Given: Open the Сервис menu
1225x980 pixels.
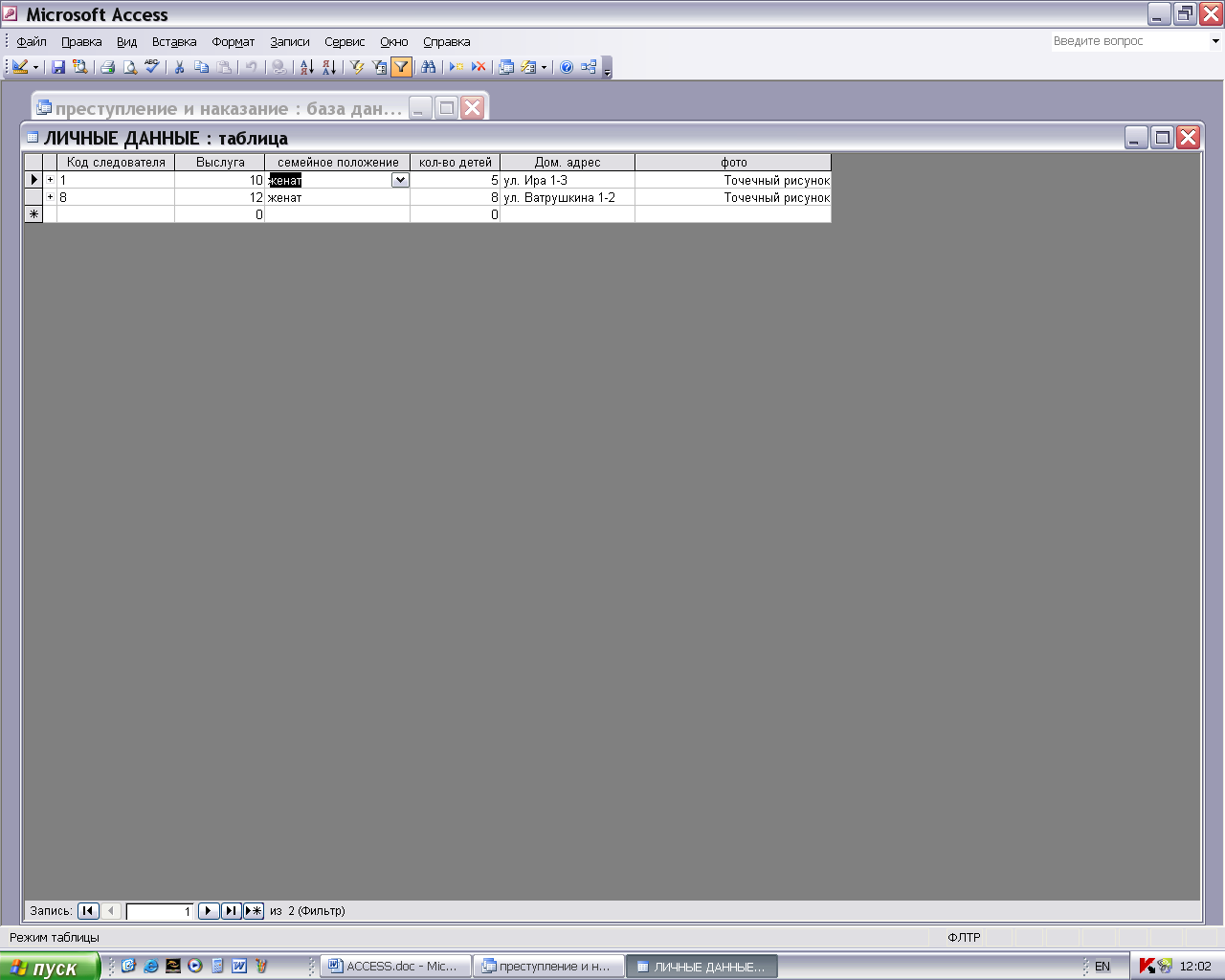Looking at the screenshot, I should pos(345,41).
